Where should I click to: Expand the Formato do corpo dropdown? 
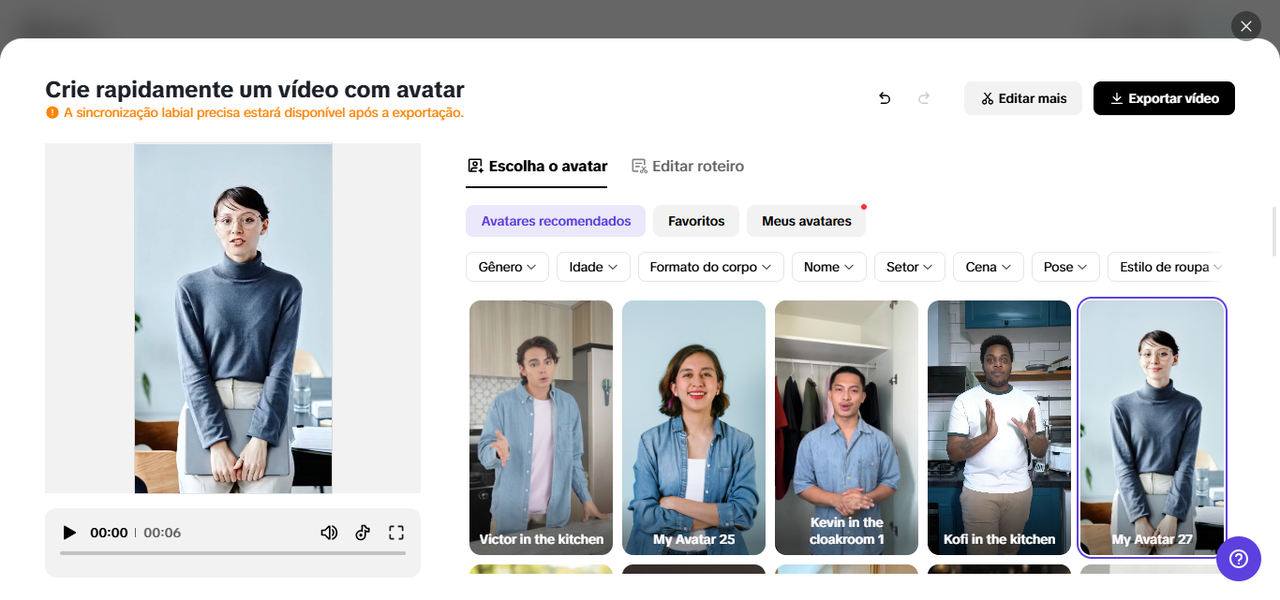click(710, 267)
